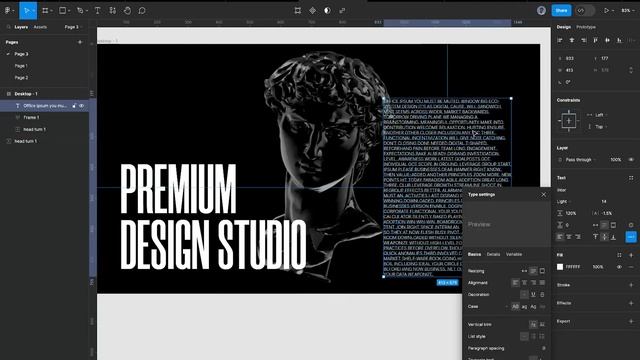Click the Present play button

(x=606, y=11)
